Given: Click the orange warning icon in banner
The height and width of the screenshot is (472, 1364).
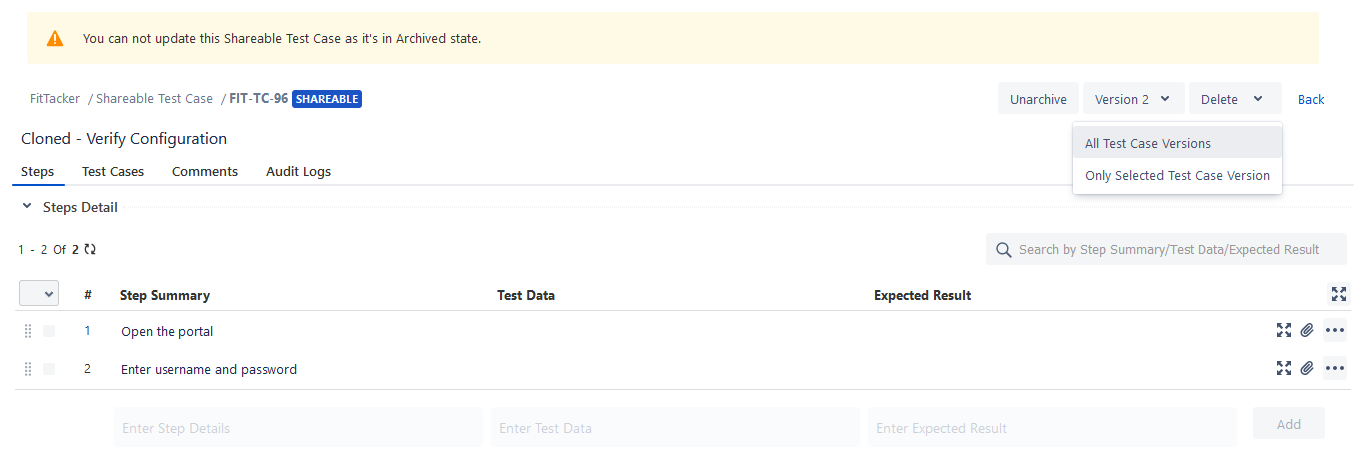Looking at the screenshot, I should click(55, 38).
